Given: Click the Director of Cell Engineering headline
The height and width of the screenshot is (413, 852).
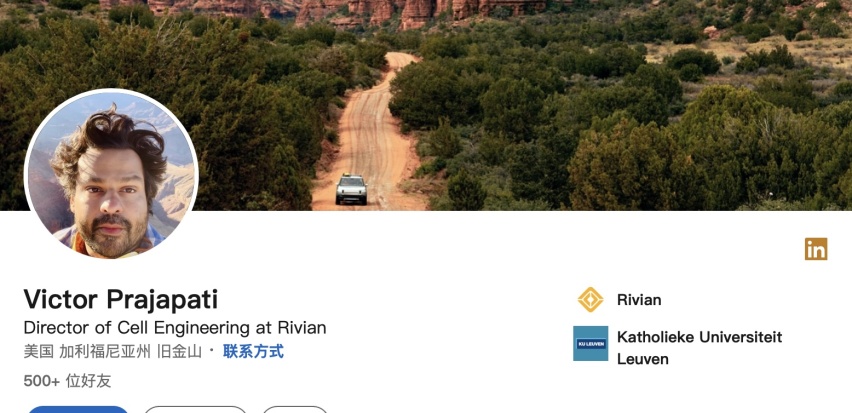Looking at the screenshot, I should [x=175, y=328].
